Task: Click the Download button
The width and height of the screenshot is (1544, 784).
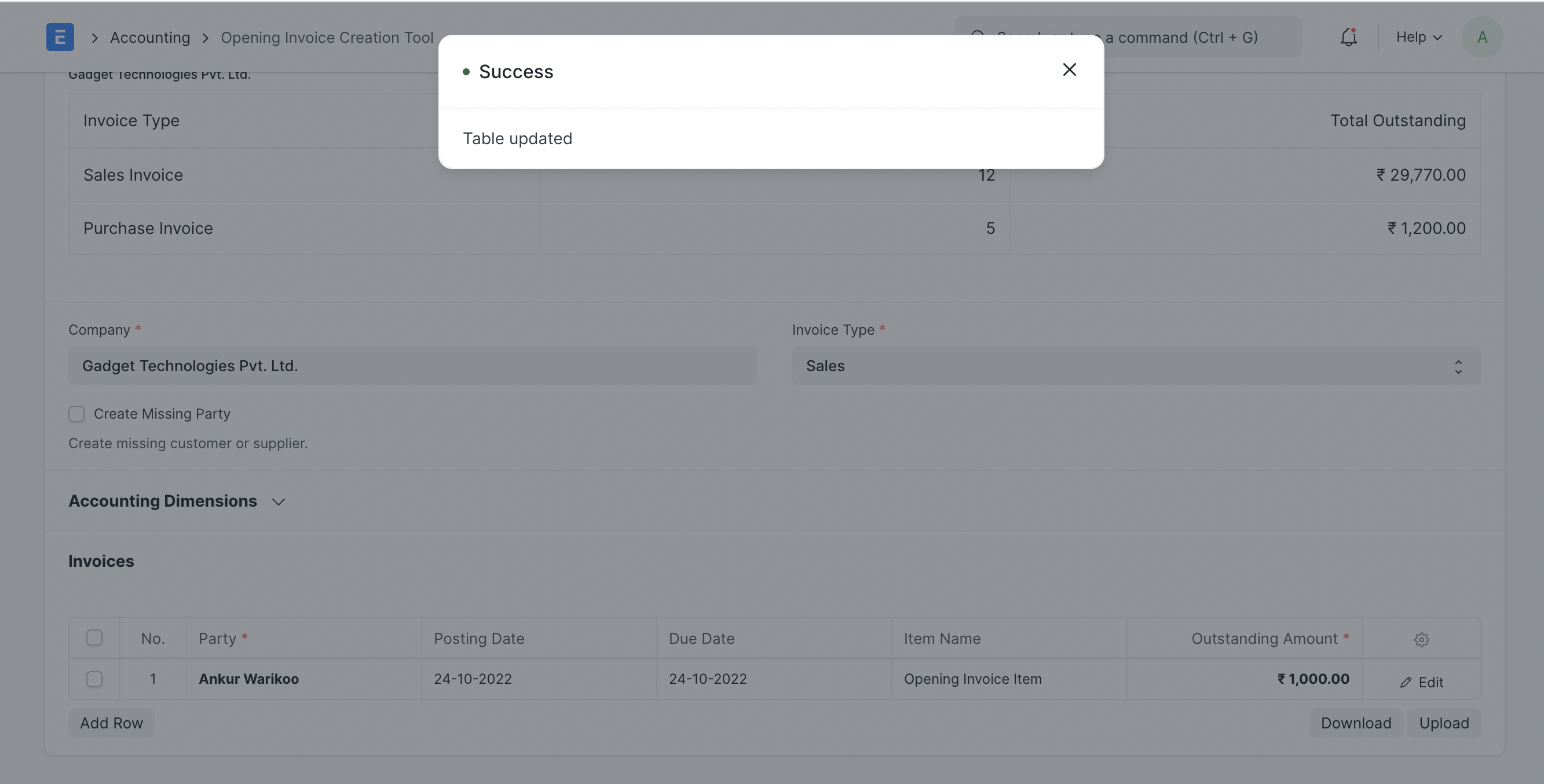Action: click(1356, 722)
